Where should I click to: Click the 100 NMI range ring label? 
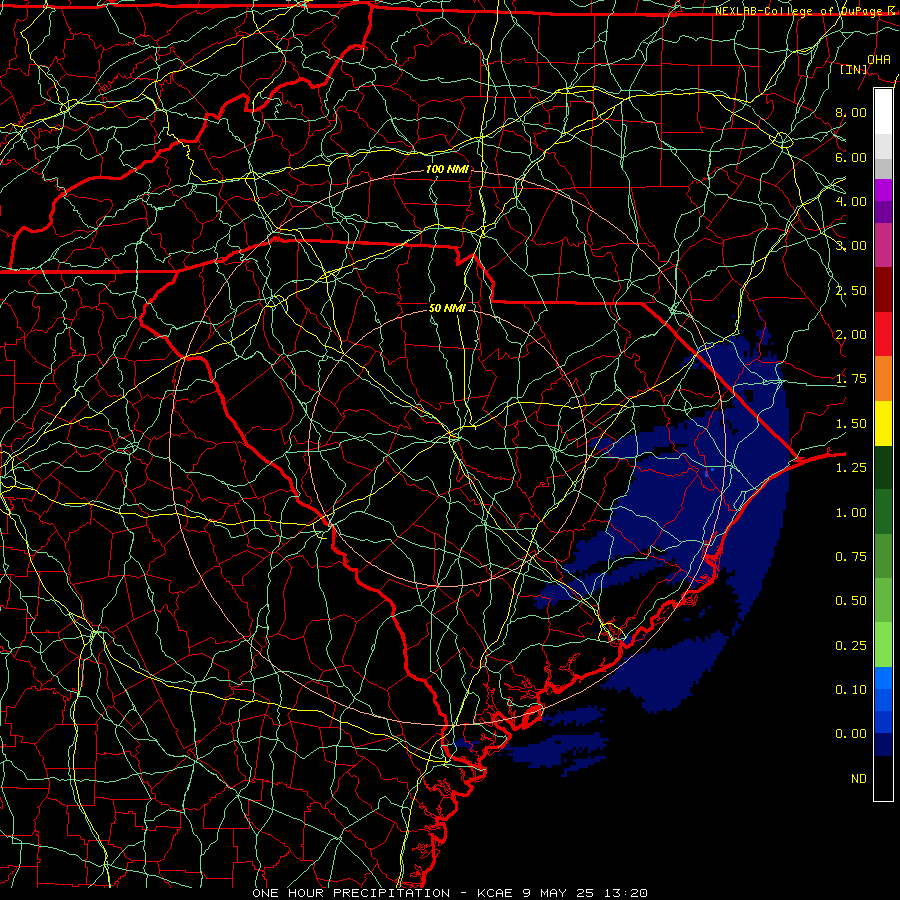click(x=447, y=169)
